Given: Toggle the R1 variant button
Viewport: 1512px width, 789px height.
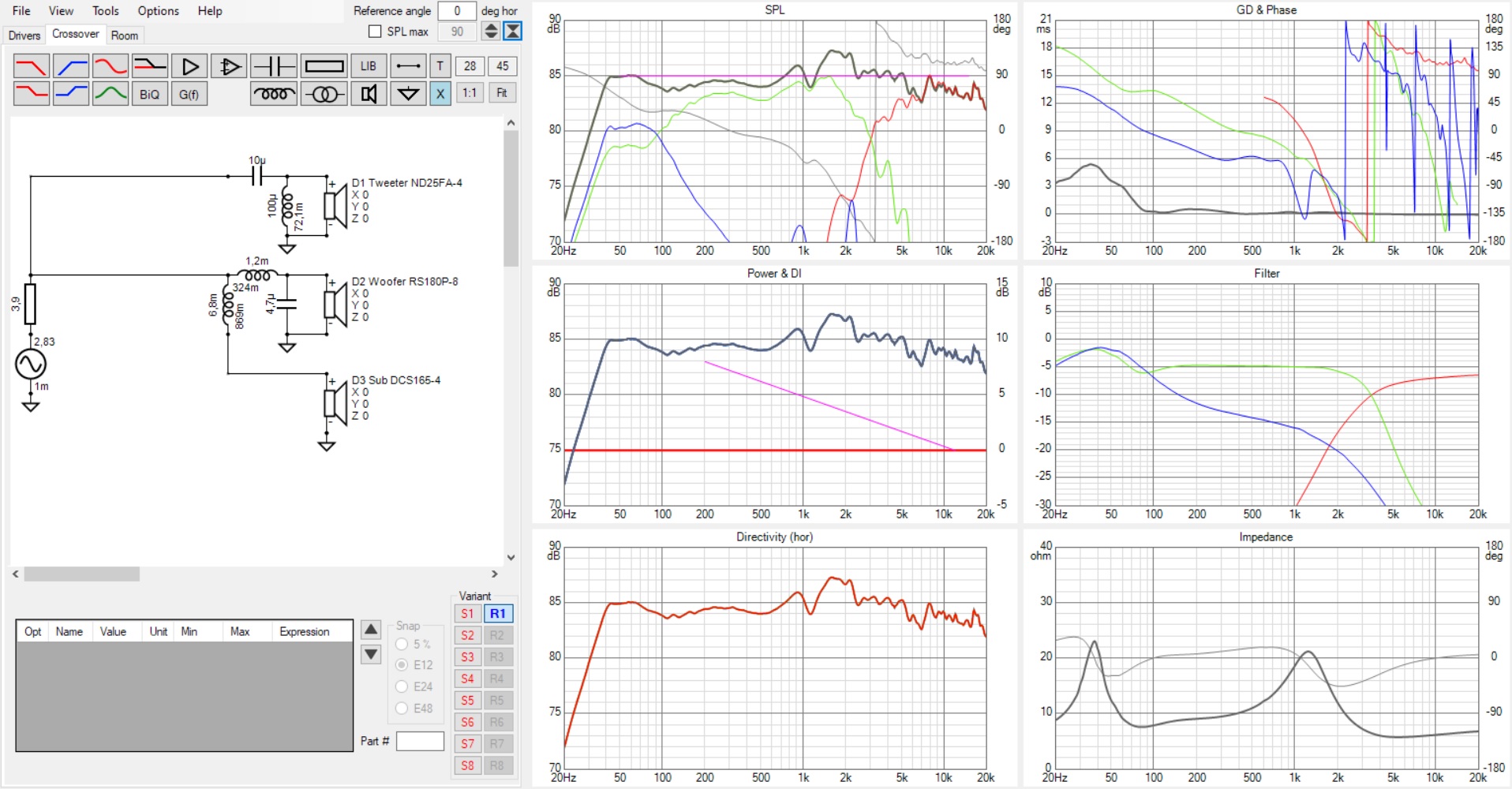Looking at the screenshot, I should pos(498,614).
